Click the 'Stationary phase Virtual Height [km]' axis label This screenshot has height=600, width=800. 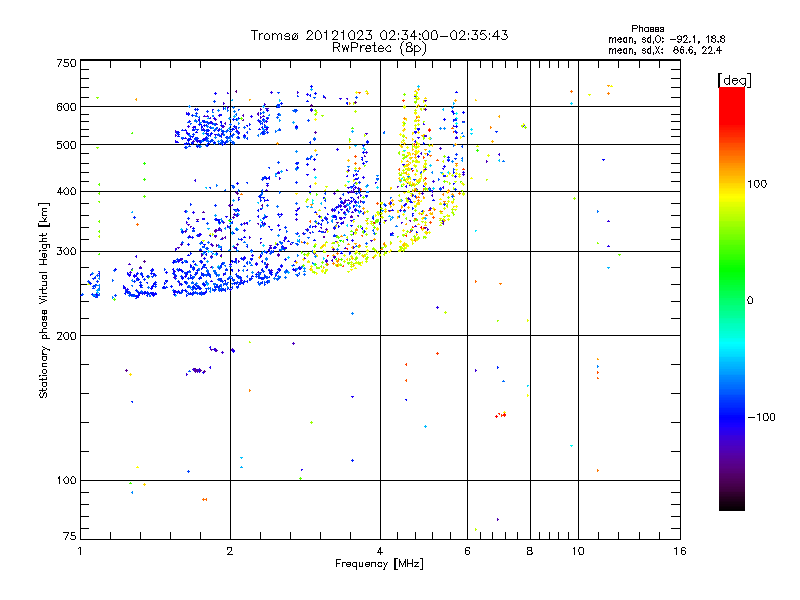click(44, 301)
